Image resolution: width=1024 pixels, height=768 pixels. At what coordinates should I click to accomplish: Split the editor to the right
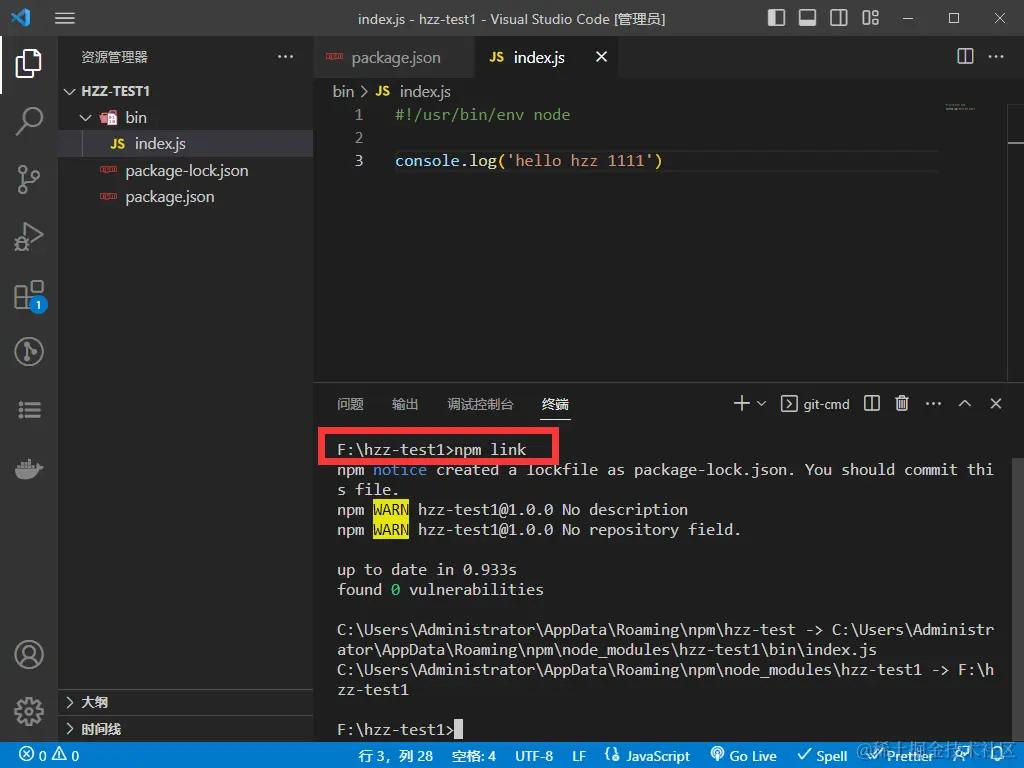point(965,57)
